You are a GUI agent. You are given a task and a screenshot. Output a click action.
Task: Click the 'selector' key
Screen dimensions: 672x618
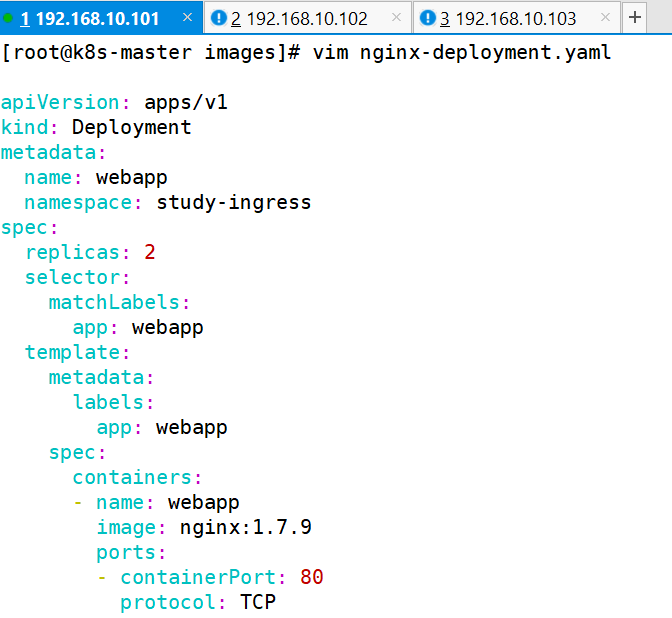coord(72,278)
